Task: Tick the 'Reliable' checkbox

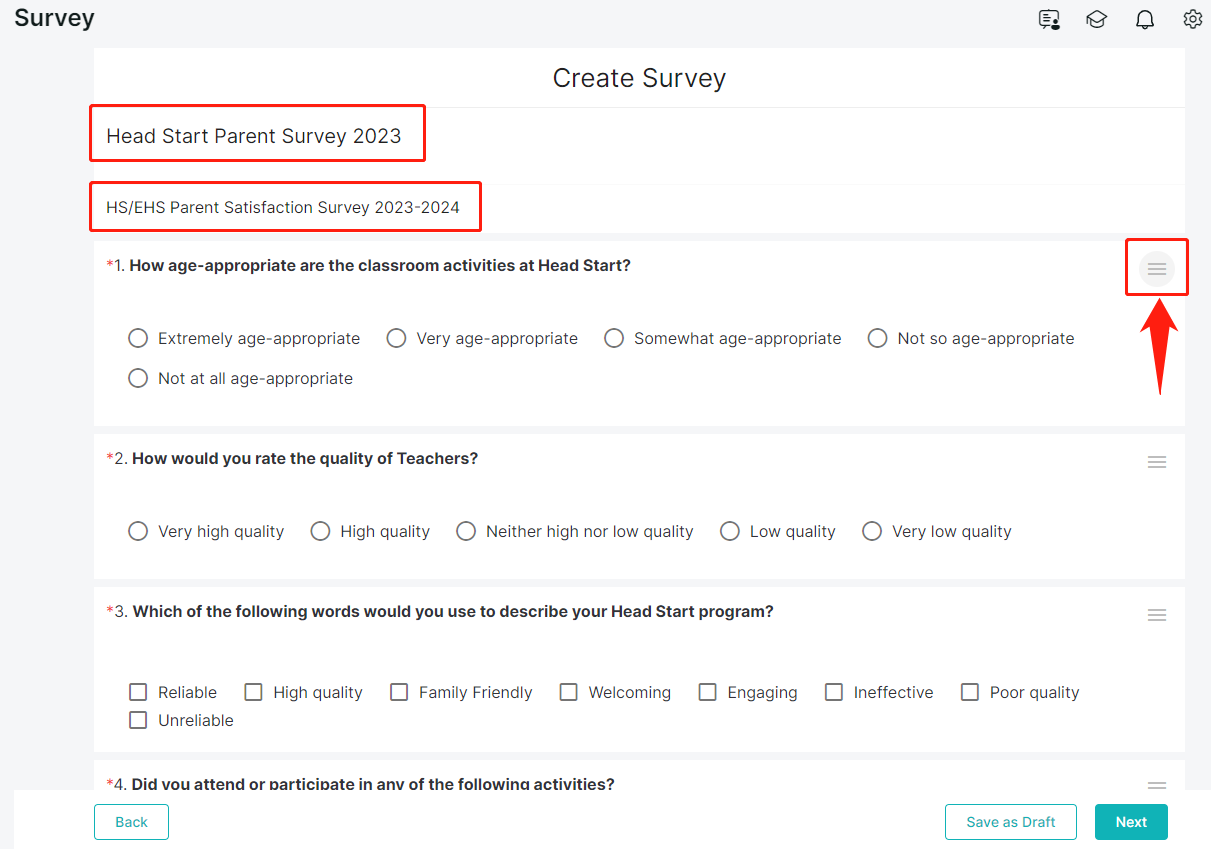Action: pos(139,693)
